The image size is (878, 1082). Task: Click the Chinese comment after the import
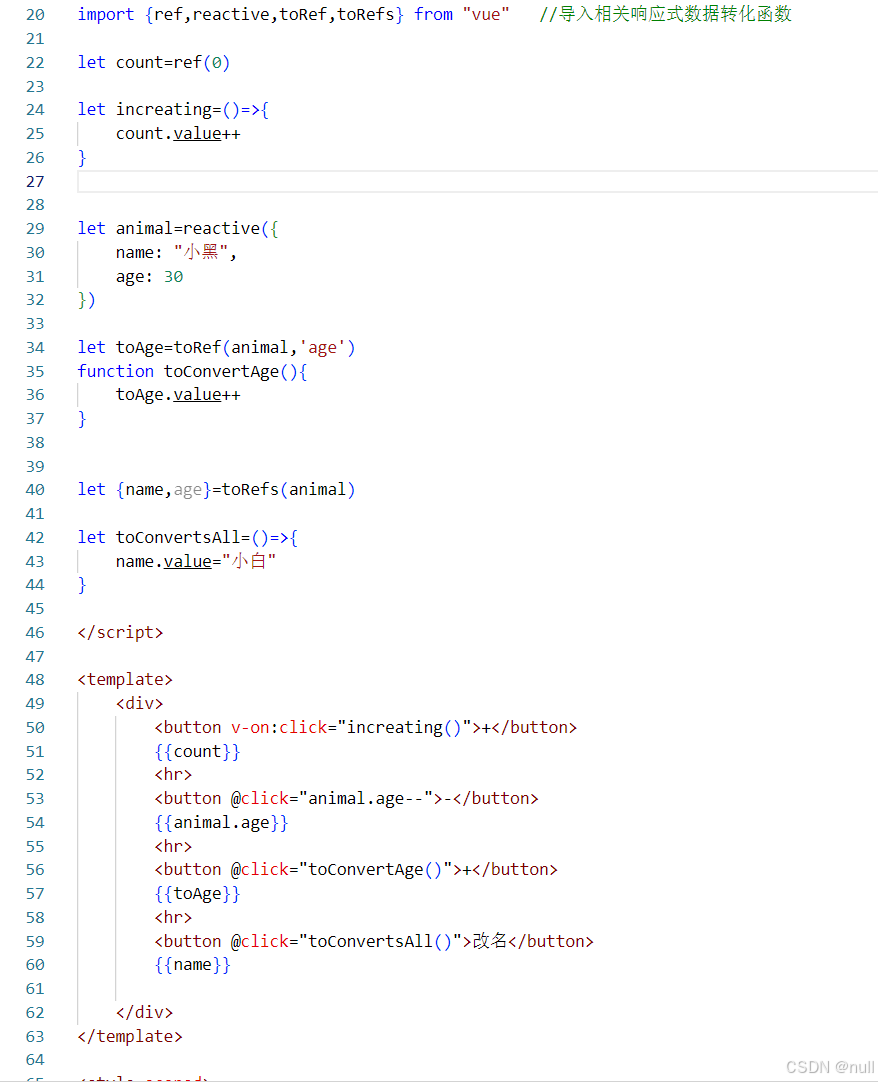665,14
